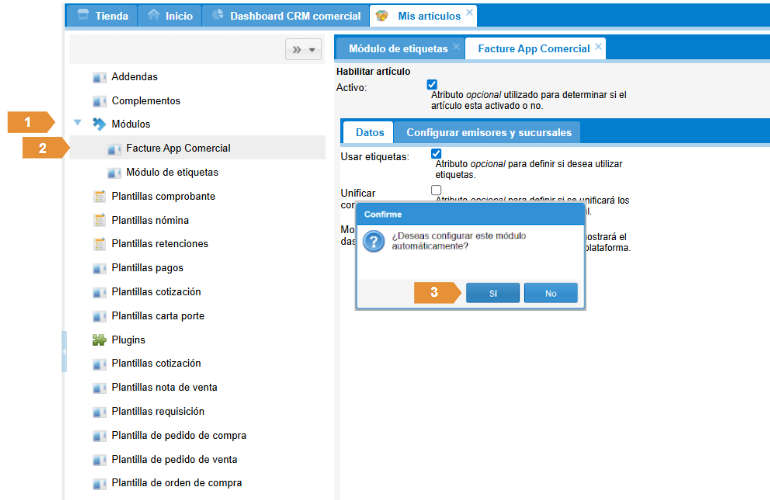Viewport: 770px width, 500px height.
Task: Close the Facture App Comercial tab
Action: (x=598, y=46)
